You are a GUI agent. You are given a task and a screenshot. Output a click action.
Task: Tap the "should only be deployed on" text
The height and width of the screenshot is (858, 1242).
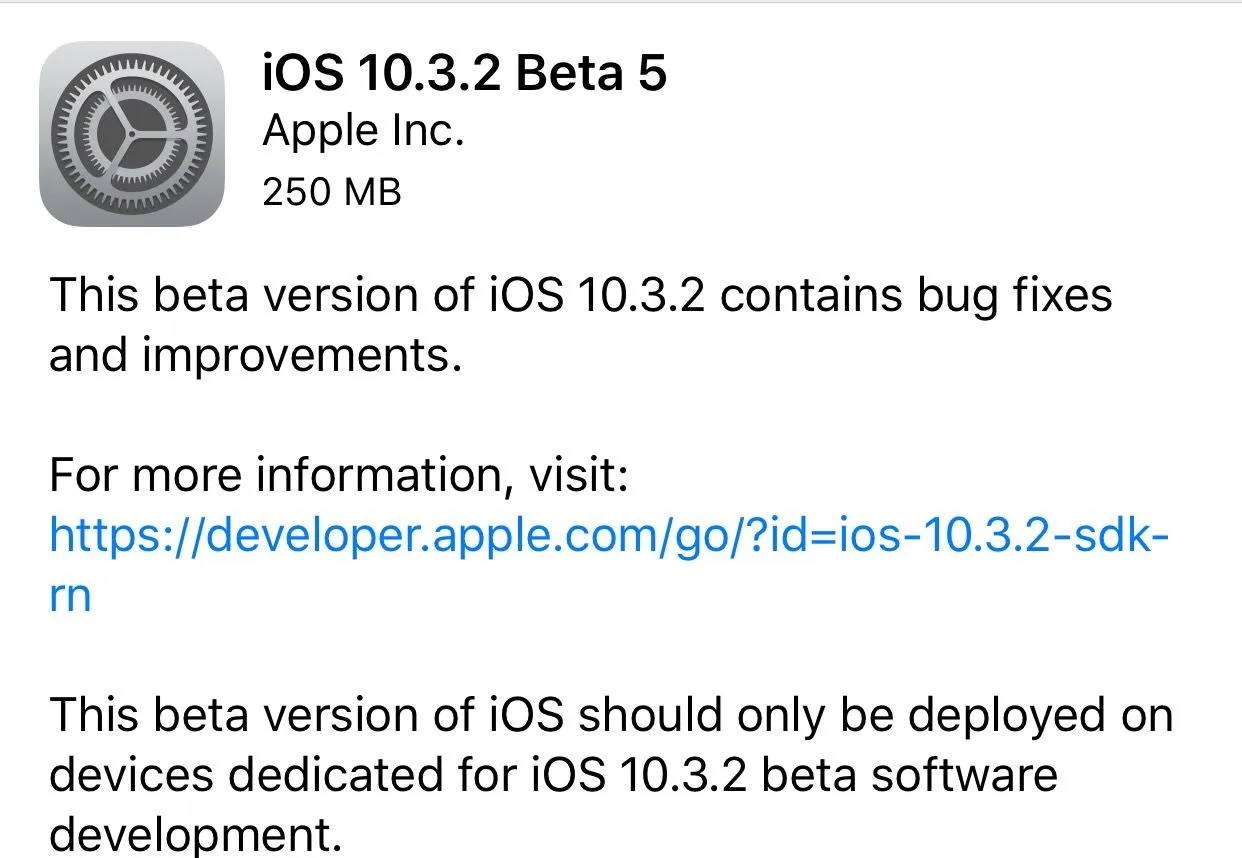tap(876, 715)
